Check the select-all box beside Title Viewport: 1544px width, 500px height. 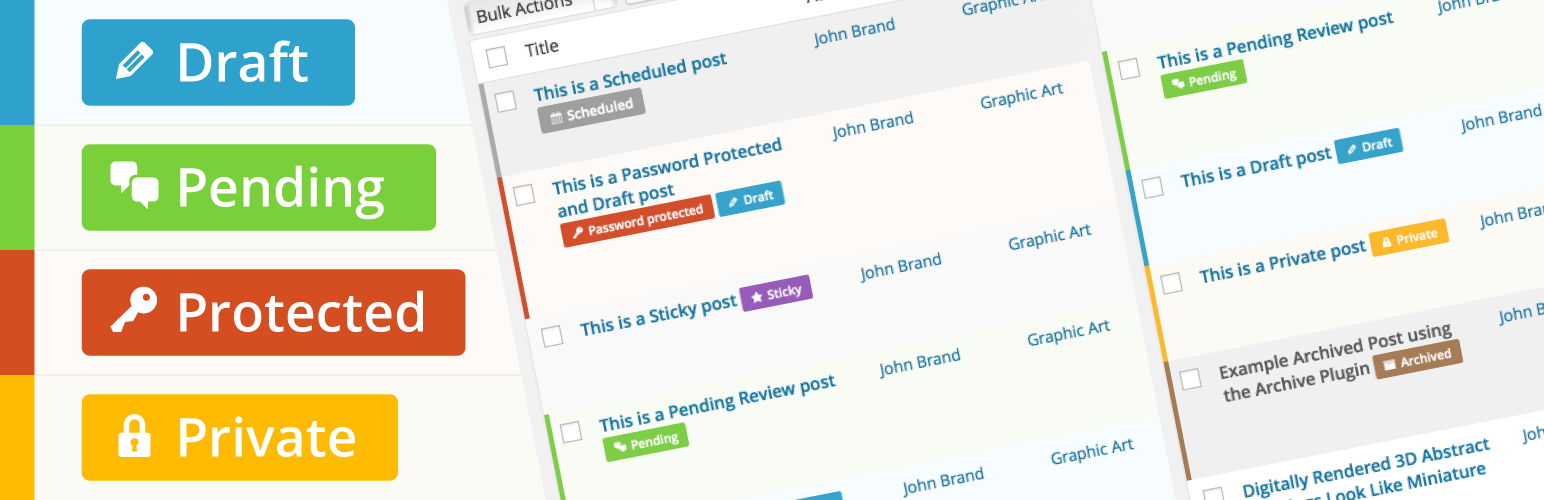pyautogui.click(x=497, y=57)
